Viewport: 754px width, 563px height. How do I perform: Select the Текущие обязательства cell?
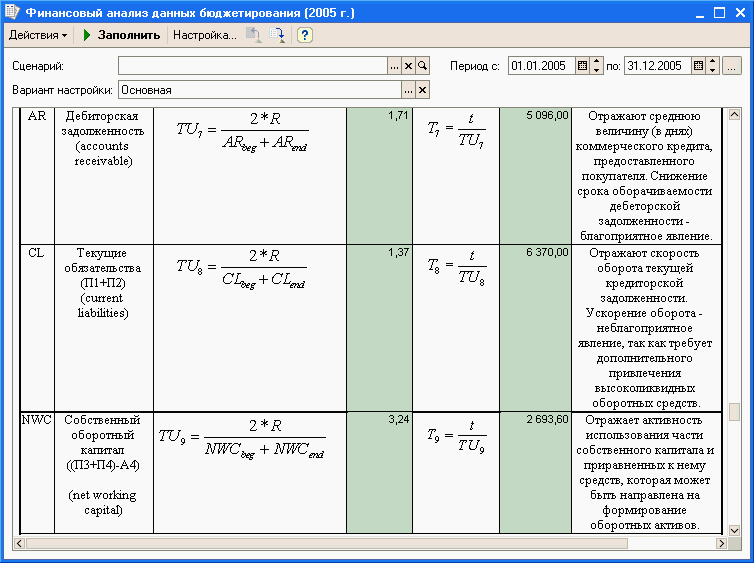pos(104,328)
